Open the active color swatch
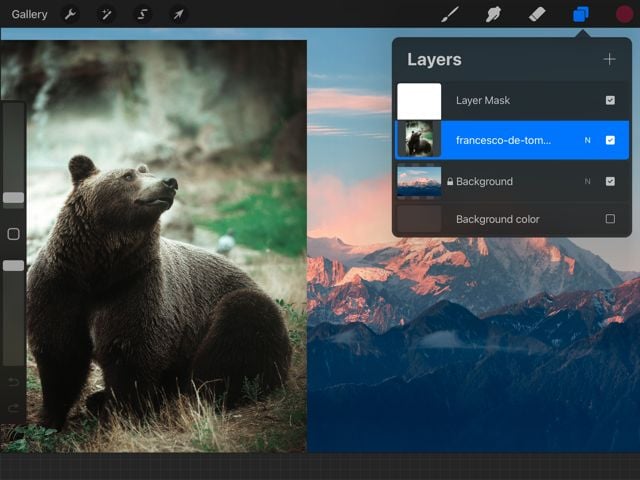640x480 pixels. point(624,14)
